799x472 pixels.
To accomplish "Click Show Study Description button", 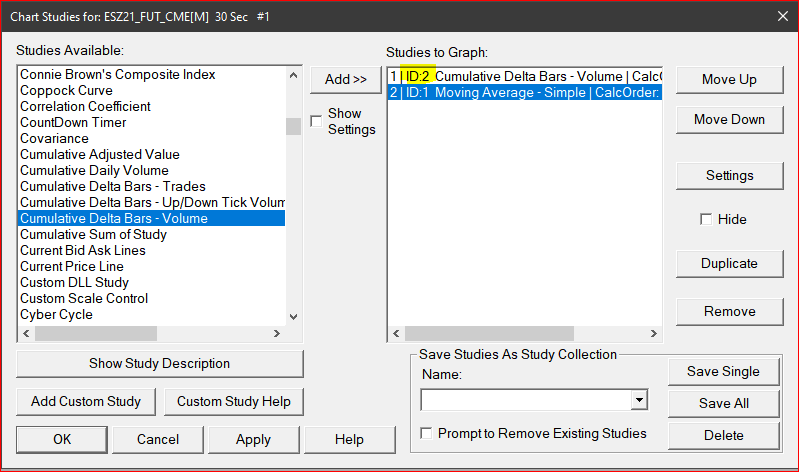I will 159,363.
